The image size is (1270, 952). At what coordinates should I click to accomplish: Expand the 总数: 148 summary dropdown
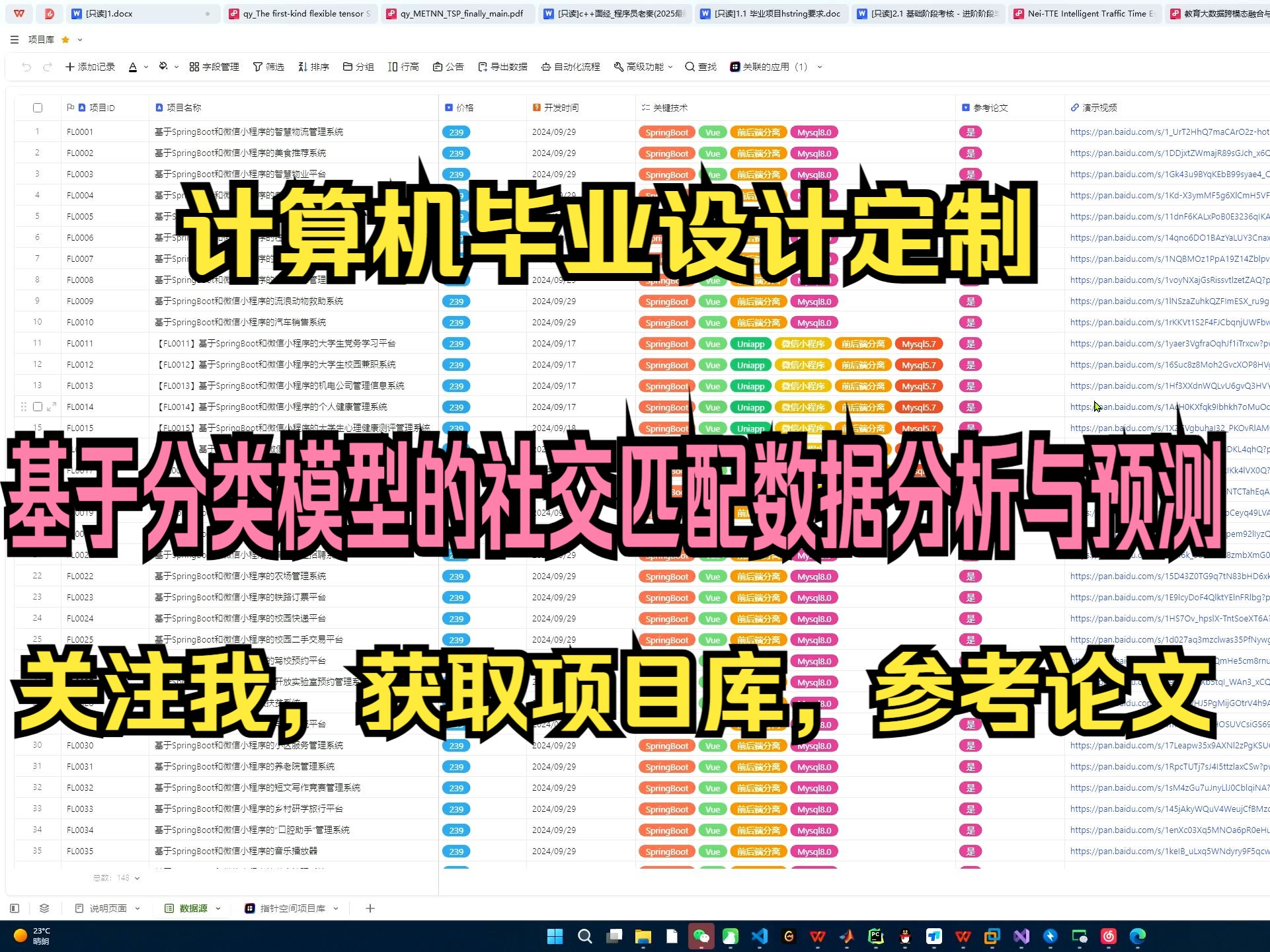(117, 878)
